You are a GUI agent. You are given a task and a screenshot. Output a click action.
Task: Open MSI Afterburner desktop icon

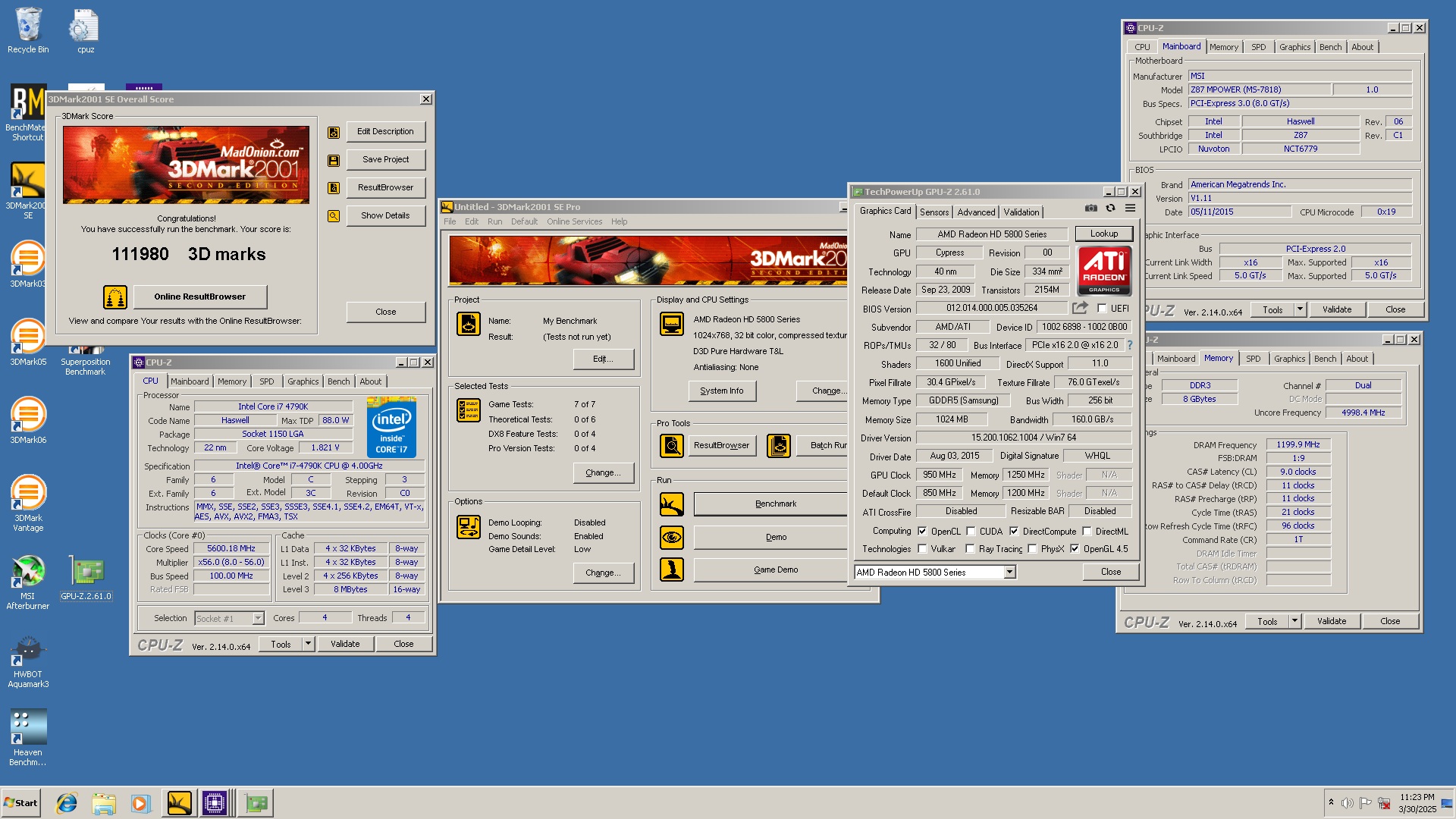28,582
